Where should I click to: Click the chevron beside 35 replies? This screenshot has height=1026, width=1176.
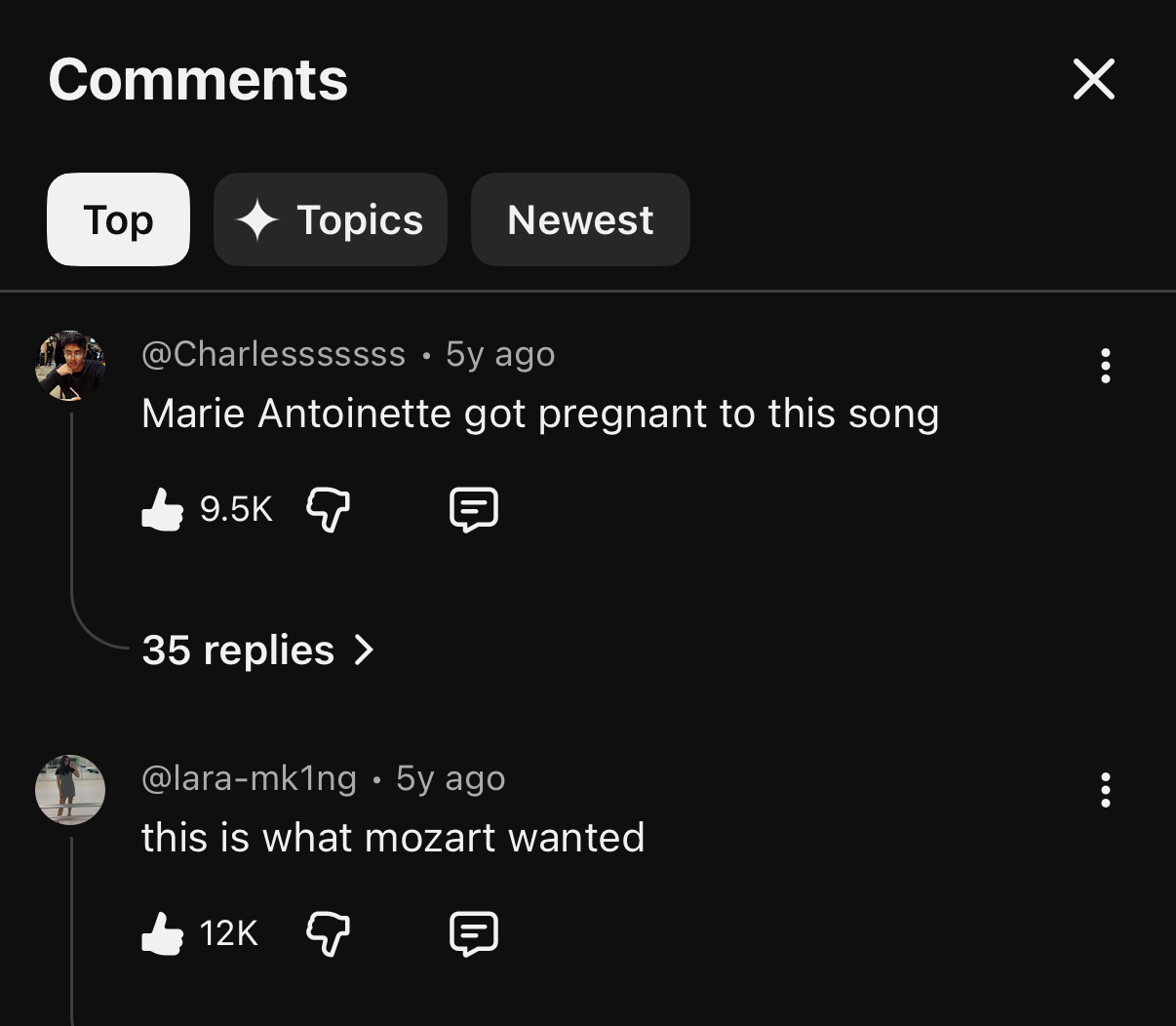click(x=364, y=650)
